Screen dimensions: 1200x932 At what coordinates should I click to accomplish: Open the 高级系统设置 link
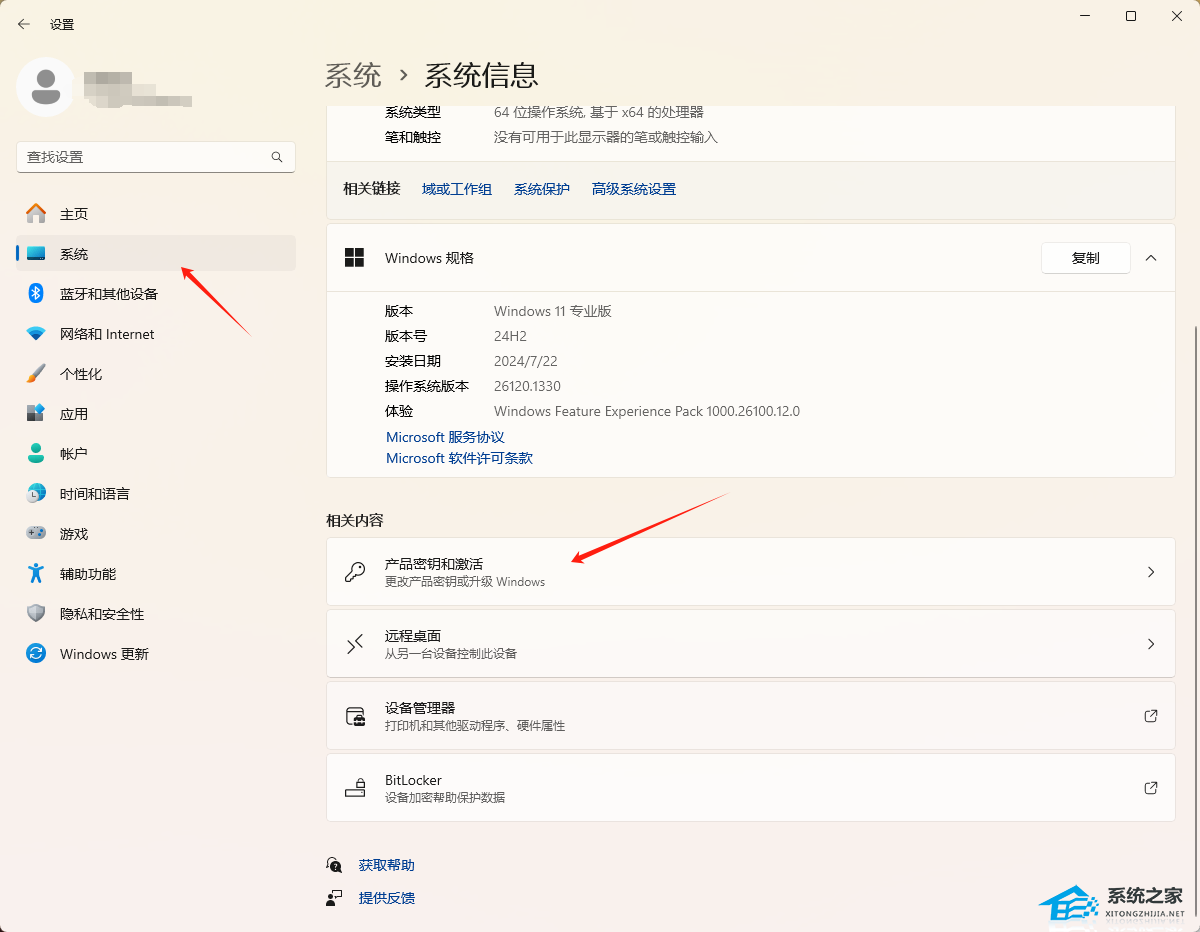(633, 189)
